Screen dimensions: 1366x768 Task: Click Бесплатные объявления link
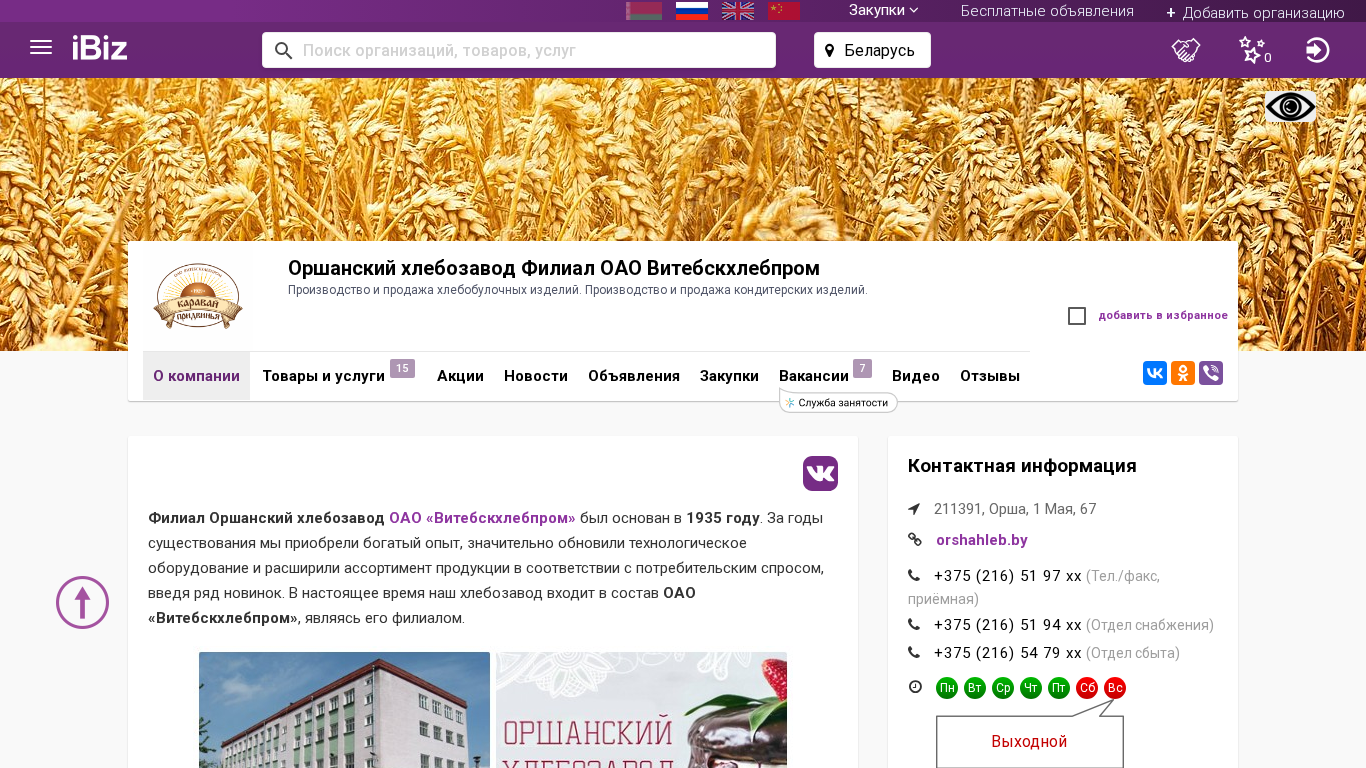point(1047,11)
